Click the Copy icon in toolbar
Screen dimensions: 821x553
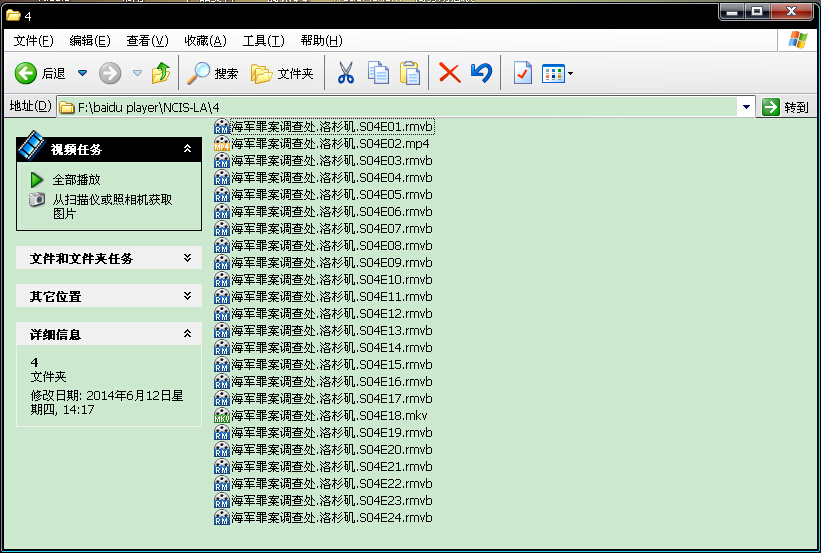tap(378, 73)
